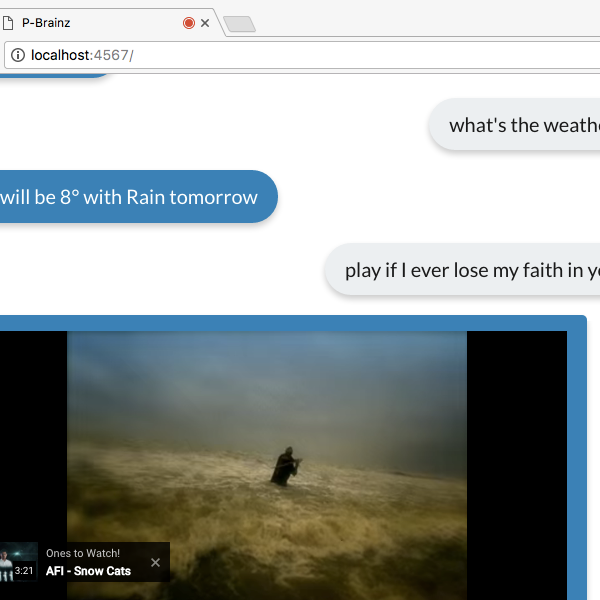
Task: Dismiss the AFI - Snow Cats suggestion card
Action: click(x=155, y=563)
